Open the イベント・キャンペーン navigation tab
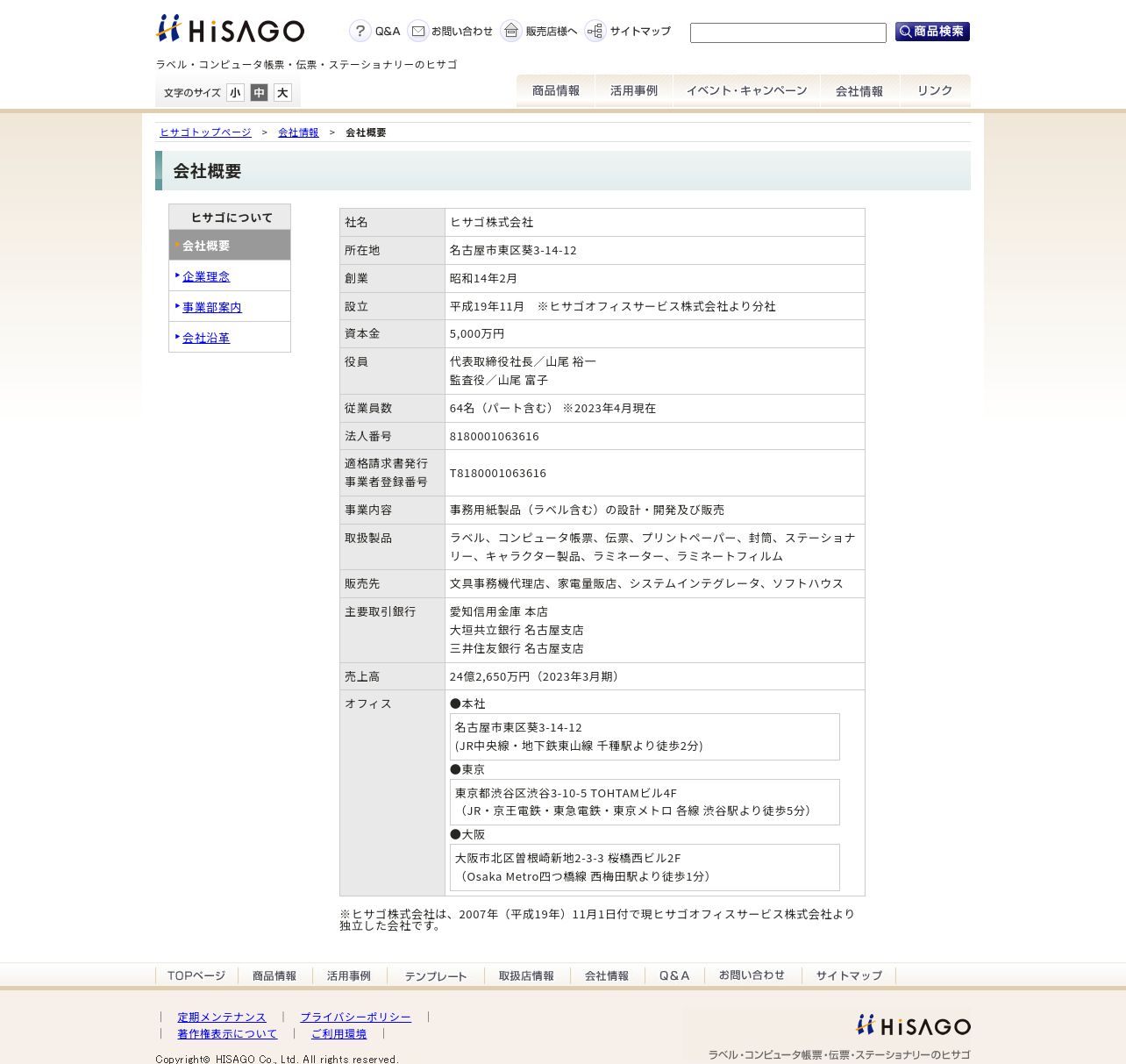1126x1064 pixels. (x=746, y=91)
